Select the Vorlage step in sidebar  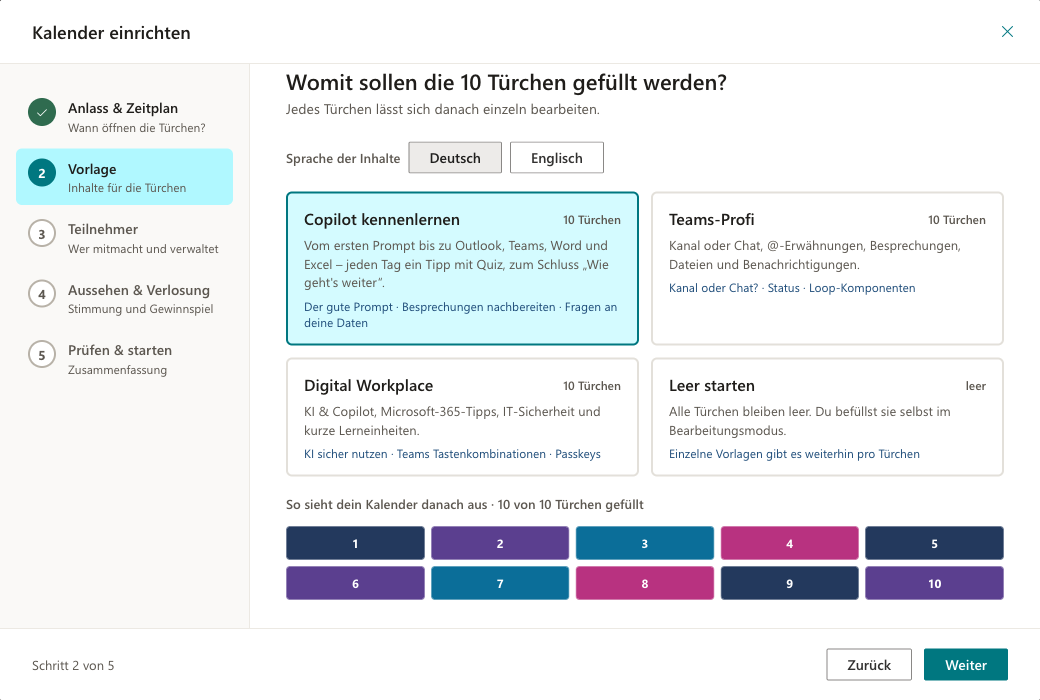coord(125,177)
